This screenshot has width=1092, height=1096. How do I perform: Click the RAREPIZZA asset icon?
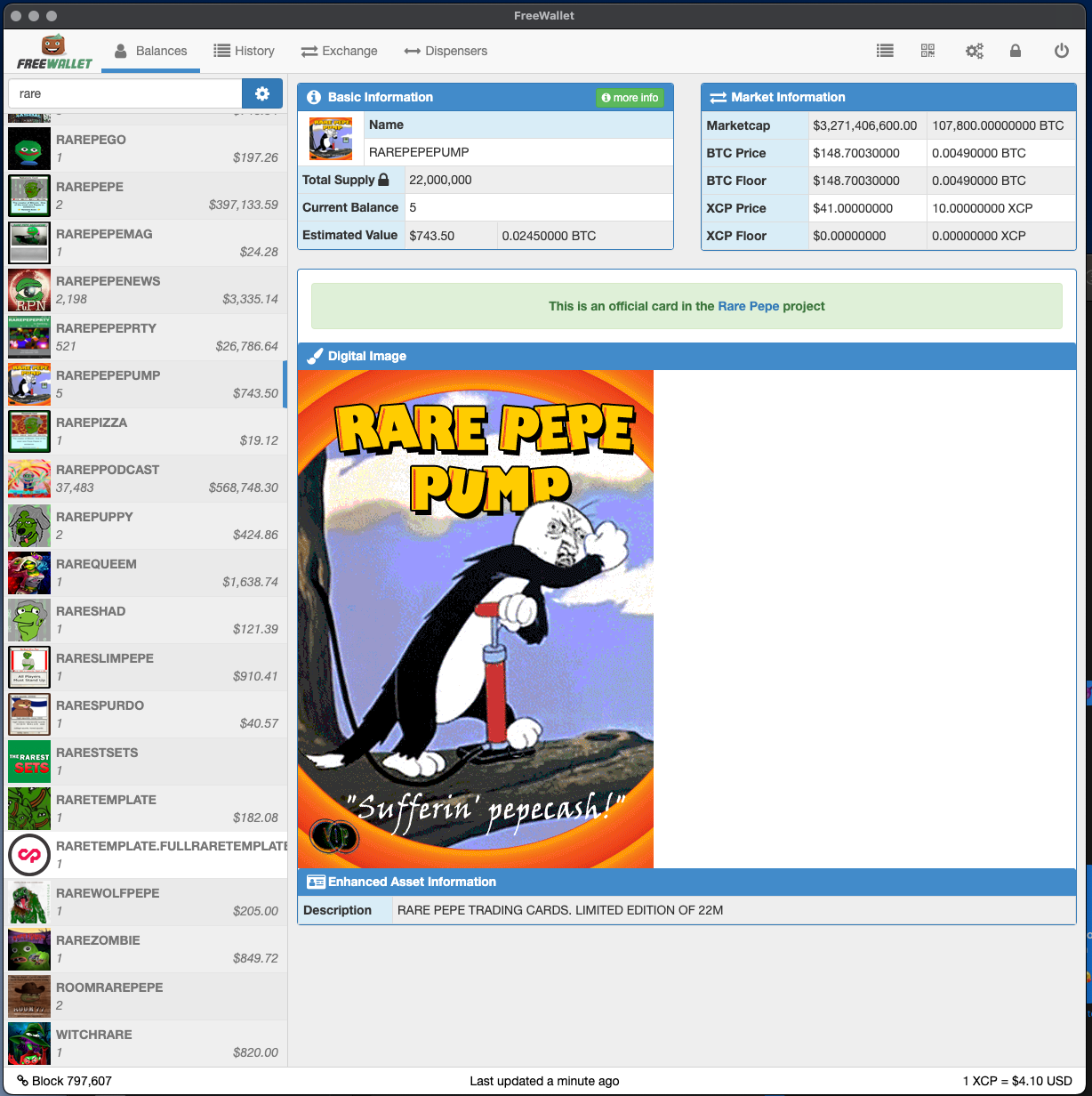pyautogui.click(x=29, y=431)
